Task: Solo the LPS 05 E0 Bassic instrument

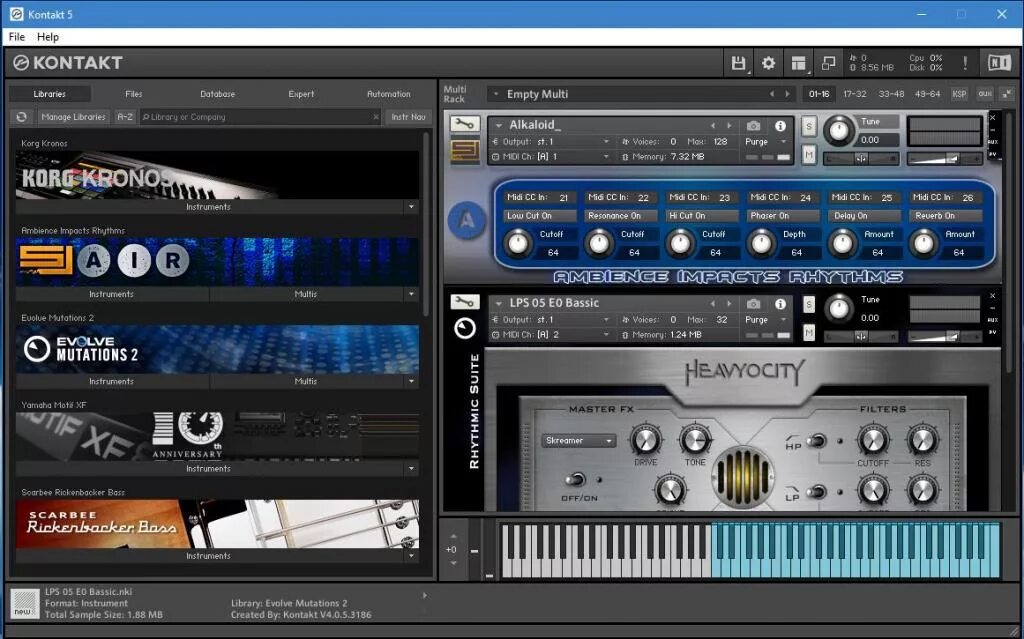Action: click(808, 304)
